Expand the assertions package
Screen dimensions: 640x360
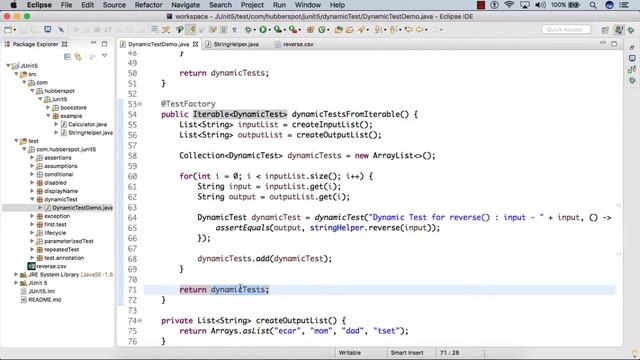(32, 158)
